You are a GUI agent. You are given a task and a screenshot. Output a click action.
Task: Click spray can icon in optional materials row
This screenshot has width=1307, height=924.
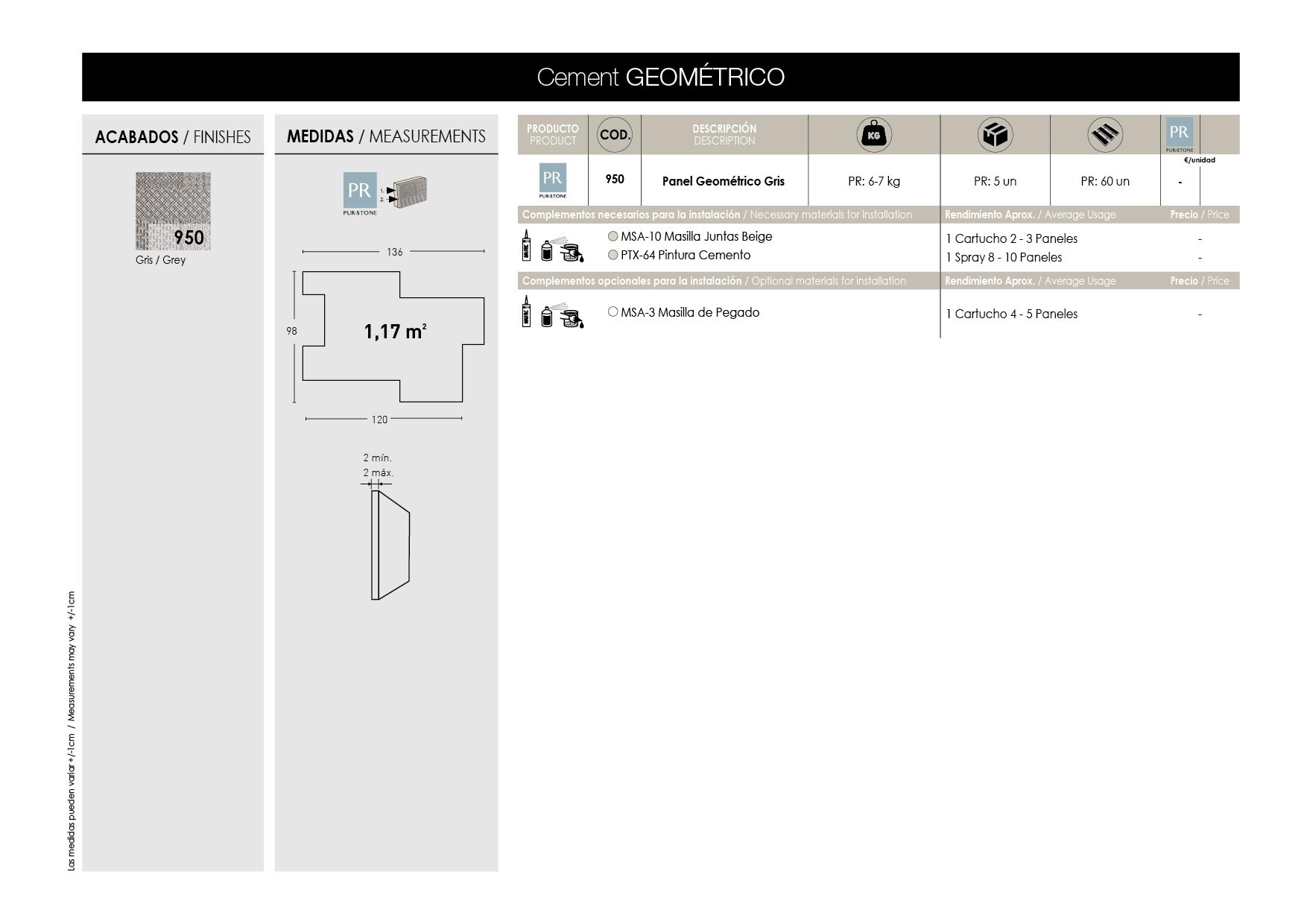[x=546, y=317]
